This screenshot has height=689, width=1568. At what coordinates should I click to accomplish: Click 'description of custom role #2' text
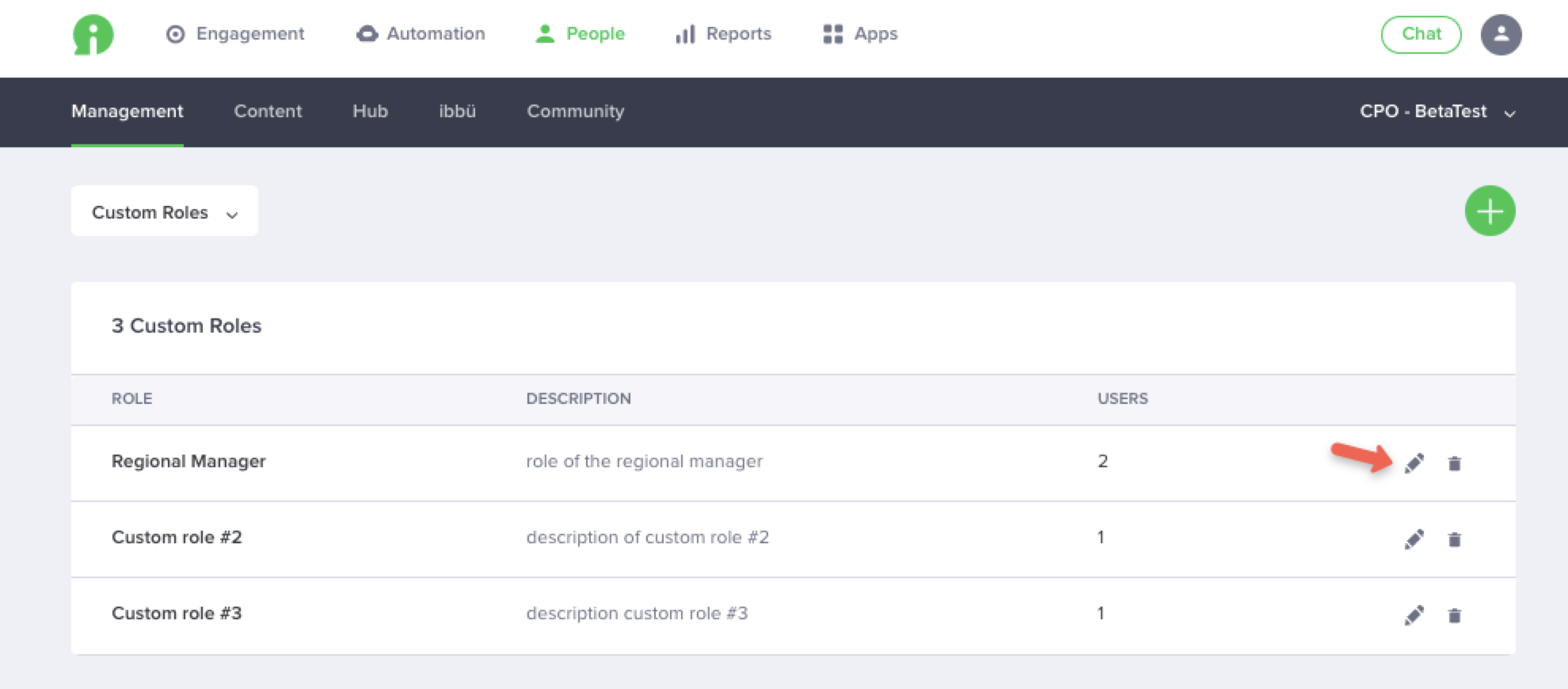648,537
